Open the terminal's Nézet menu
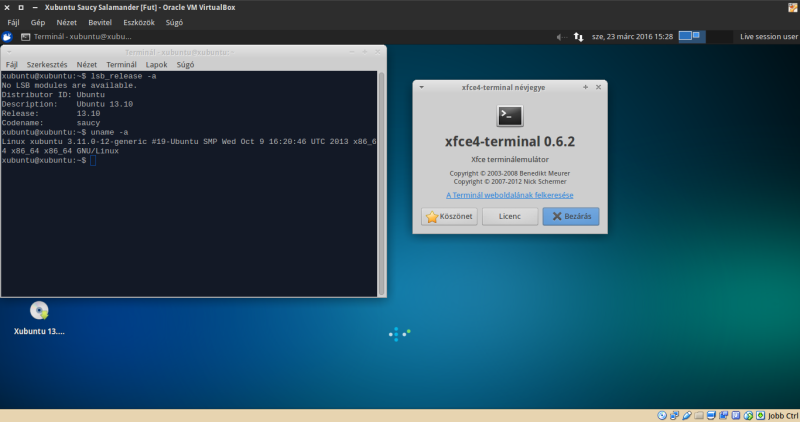This screenshot has height=422, width=800. click(x=87, y=65)
